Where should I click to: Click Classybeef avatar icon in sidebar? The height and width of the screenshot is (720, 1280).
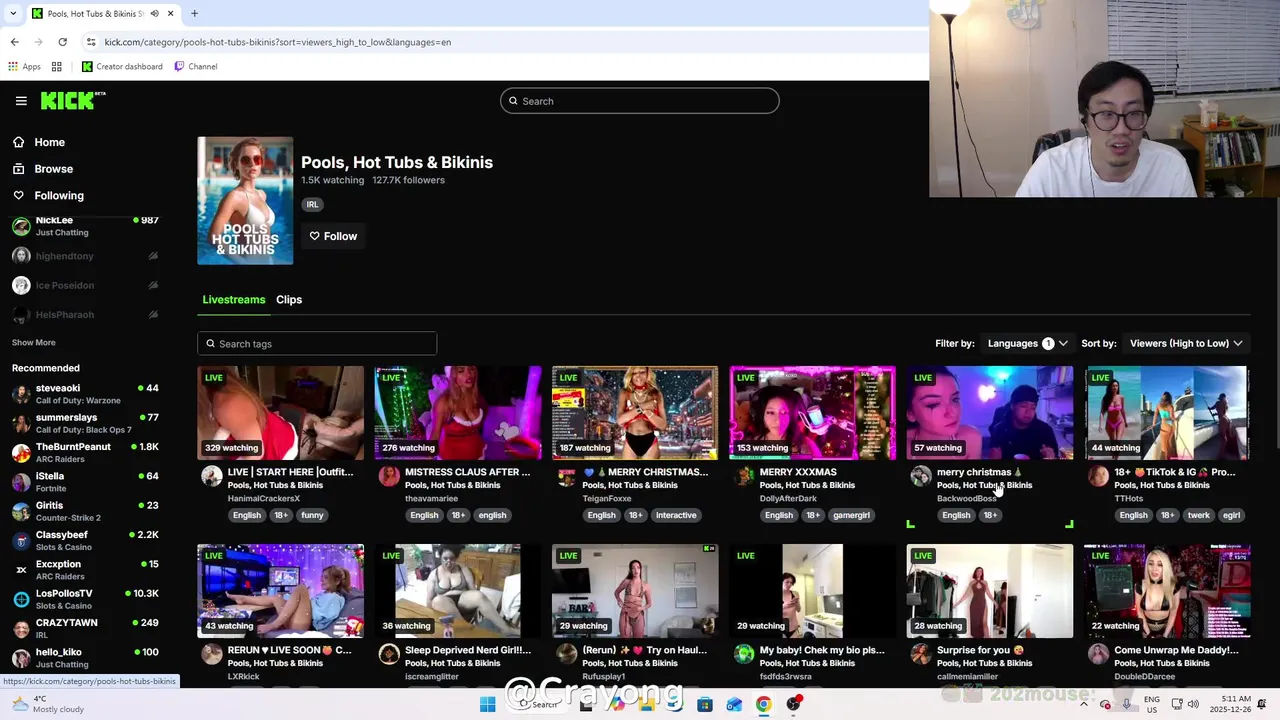[x=21, y=541]
